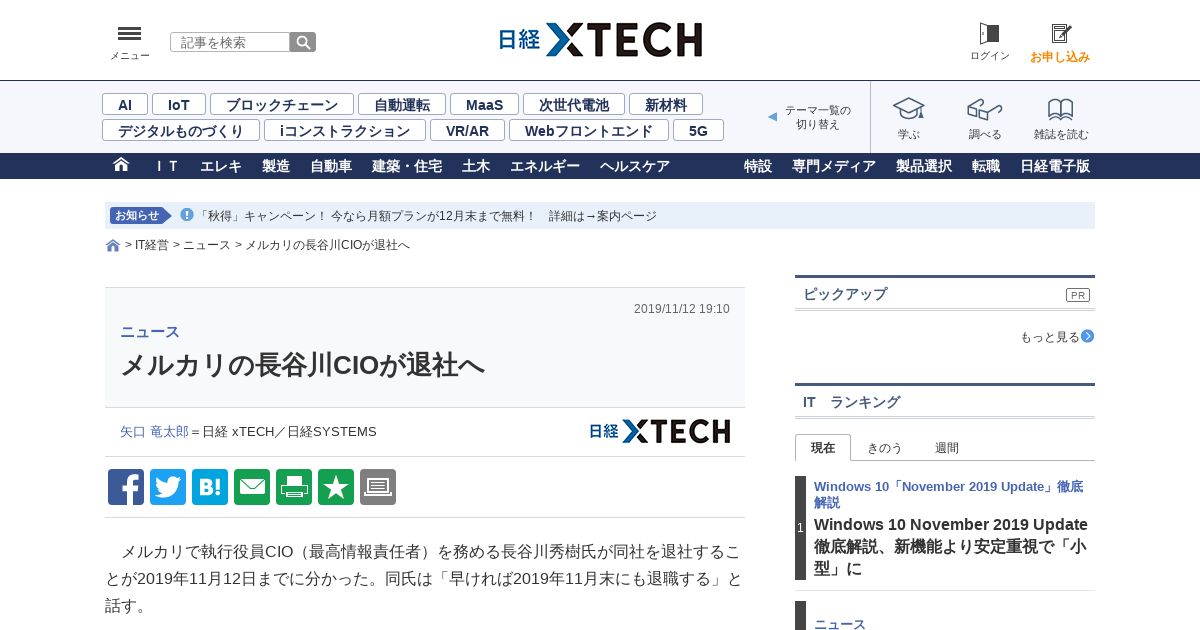This screenshot has height=630, width=1200.
Task: Select the VR/AR theme tag
Action: (467, 130)
